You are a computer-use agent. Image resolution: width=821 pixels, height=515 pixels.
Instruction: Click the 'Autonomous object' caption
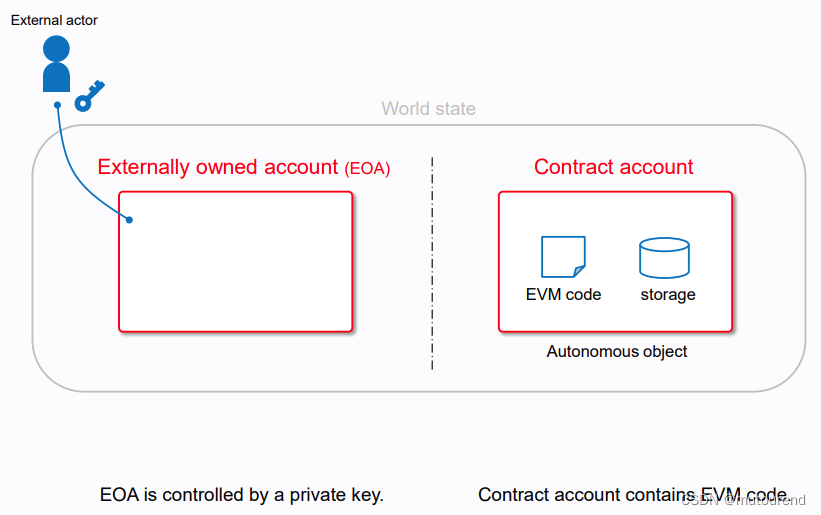[617, 351]
